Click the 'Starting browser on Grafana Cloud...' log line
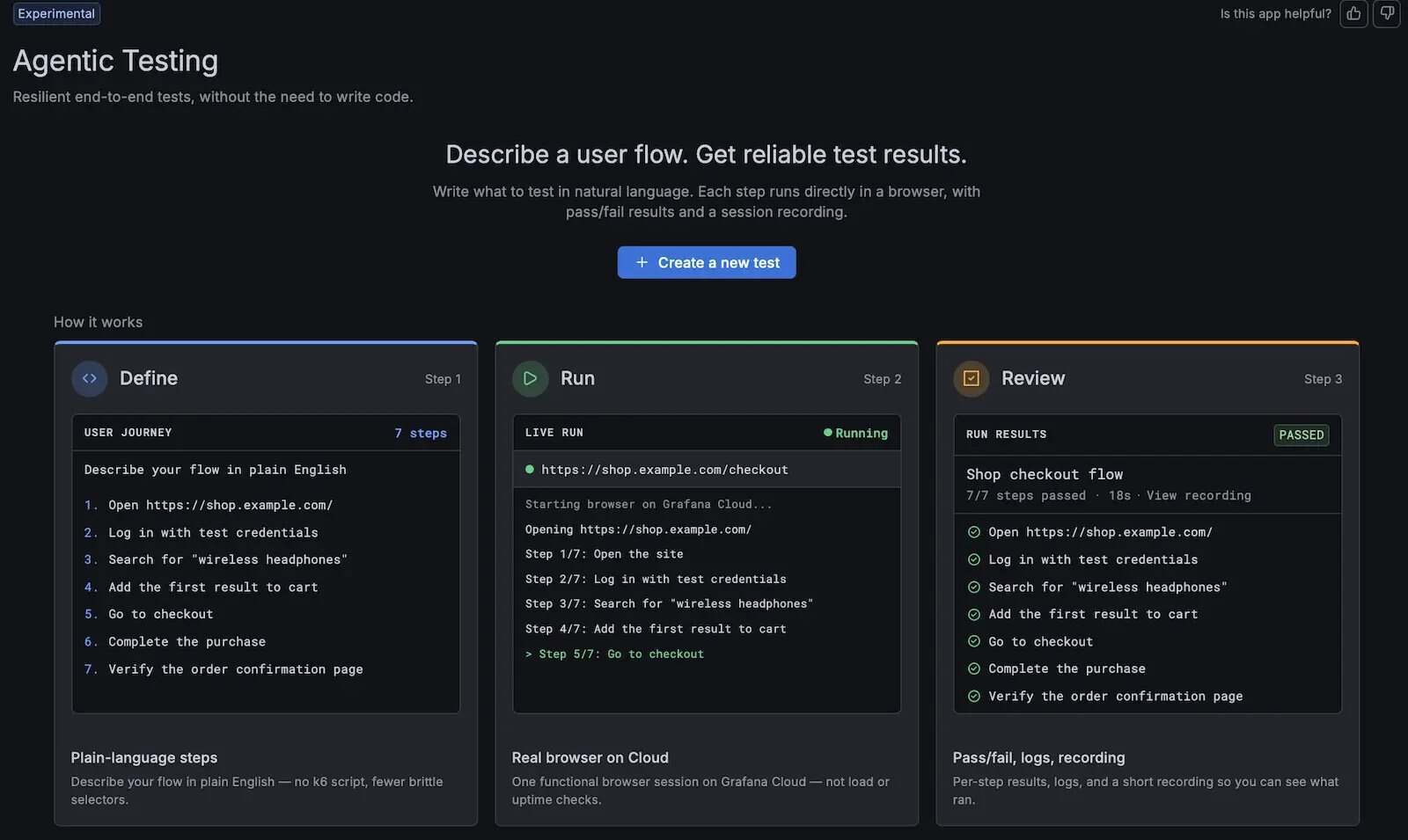Viewport: 1408px width, 840px height. [649, 504]
